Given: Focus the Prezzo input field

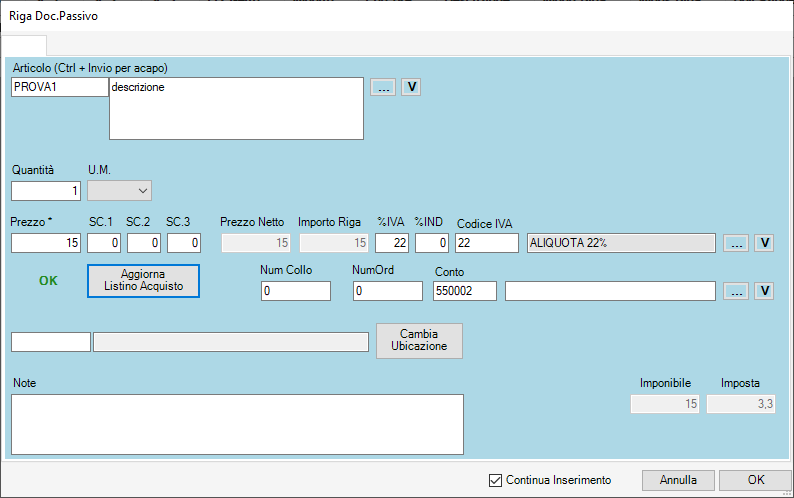Looking at the screenshot, I should pyautogui.click(x=46, y=243).
